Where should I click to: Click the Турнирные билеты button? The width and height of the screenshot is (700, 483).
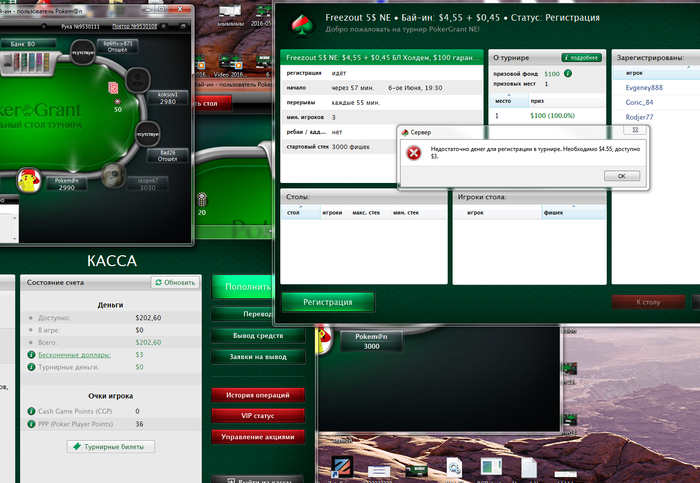pos(111,446)
